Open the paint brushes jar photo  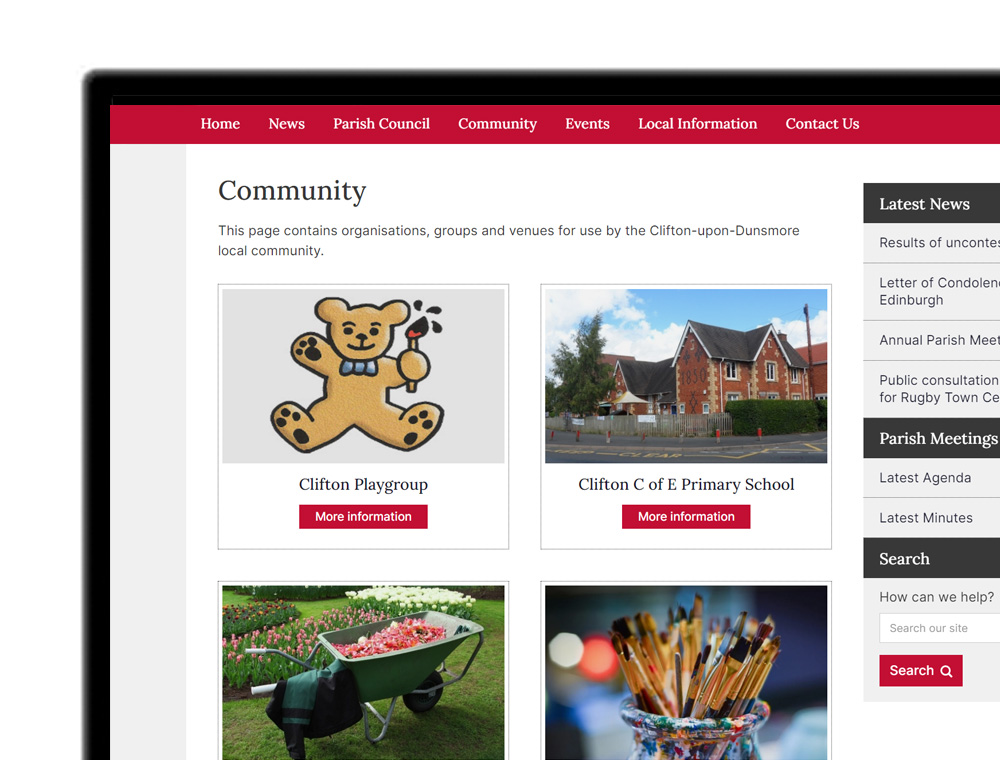point(686,673)
